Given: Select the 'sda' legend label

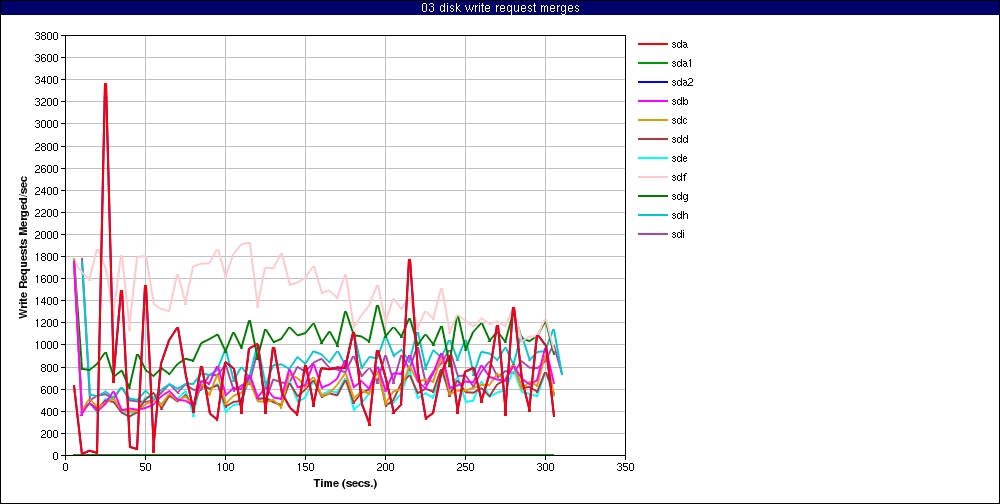Looking at the screenshot, I should point(679,44).
